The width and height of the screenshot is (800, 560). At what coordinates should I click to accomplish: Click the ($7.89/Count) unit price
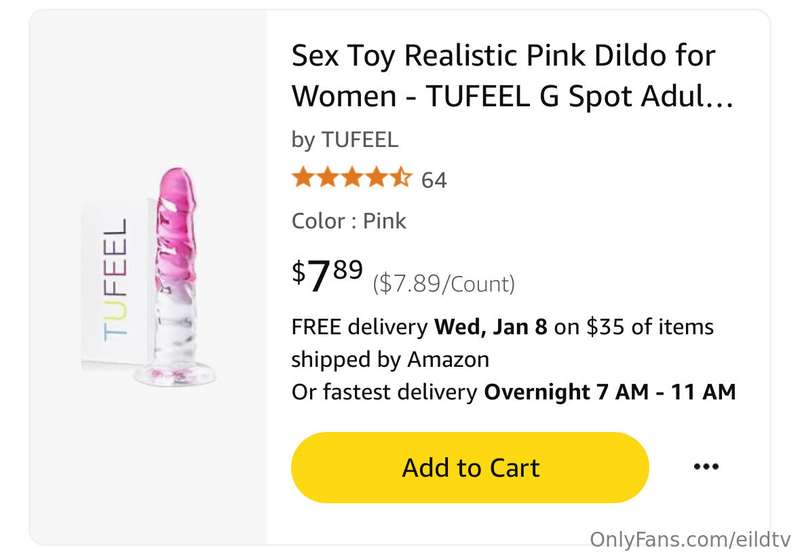point(444,284)
